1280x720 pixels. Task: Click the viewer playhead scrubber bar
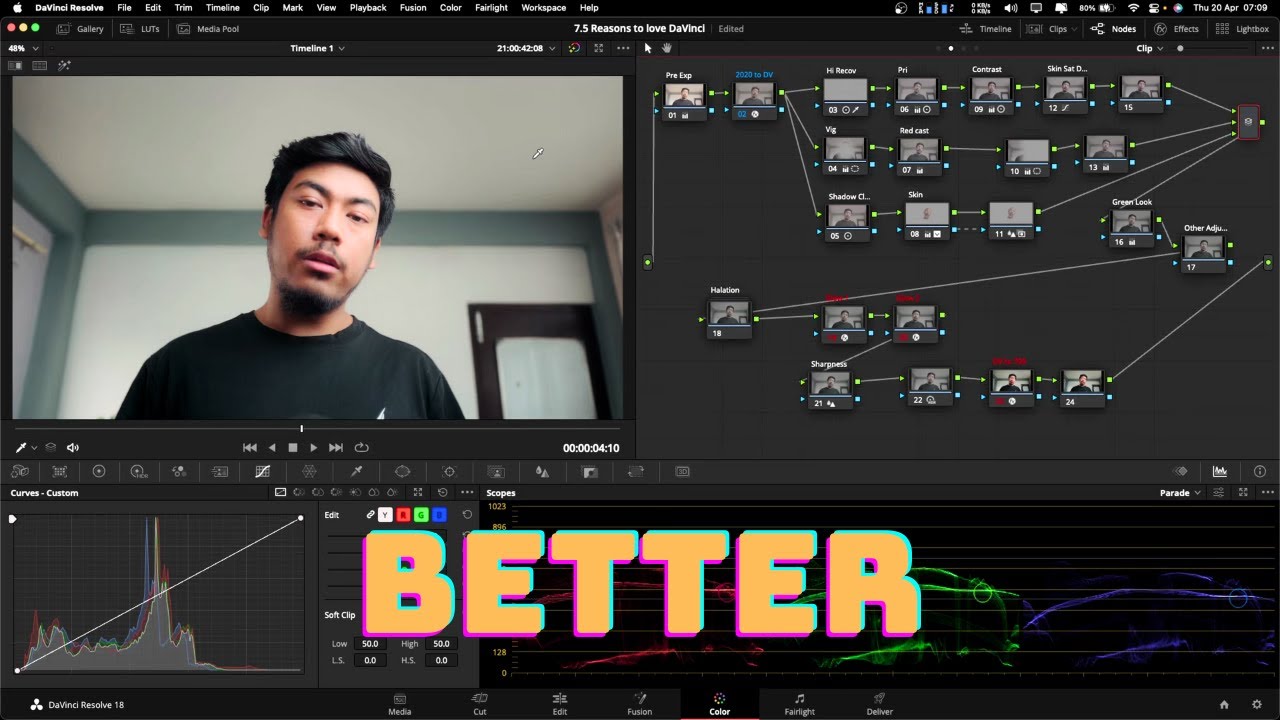pos(317,429)
